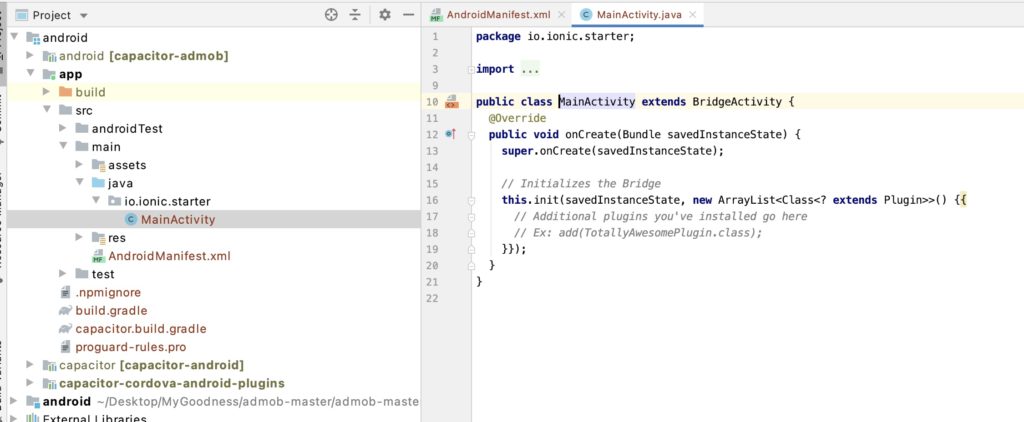Viewport: 1024px width, 422px height.
Task: Select capacitor.build.gradle file
Action: point(140,329)
